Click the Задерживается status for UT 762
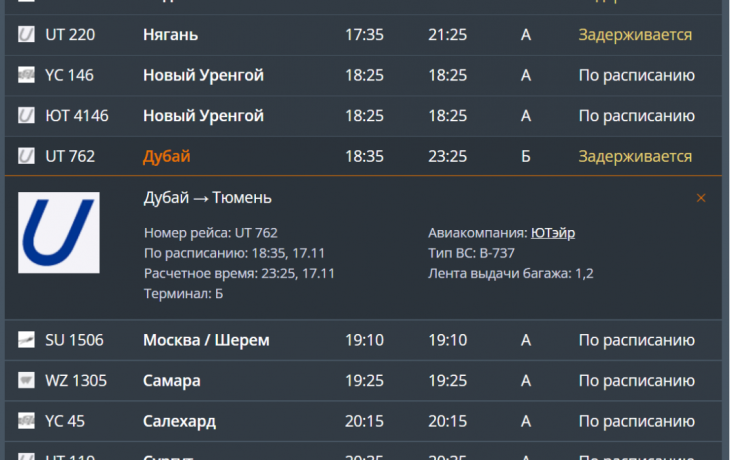This screenshot has width=730, height=460. click(x=635, y=157)
